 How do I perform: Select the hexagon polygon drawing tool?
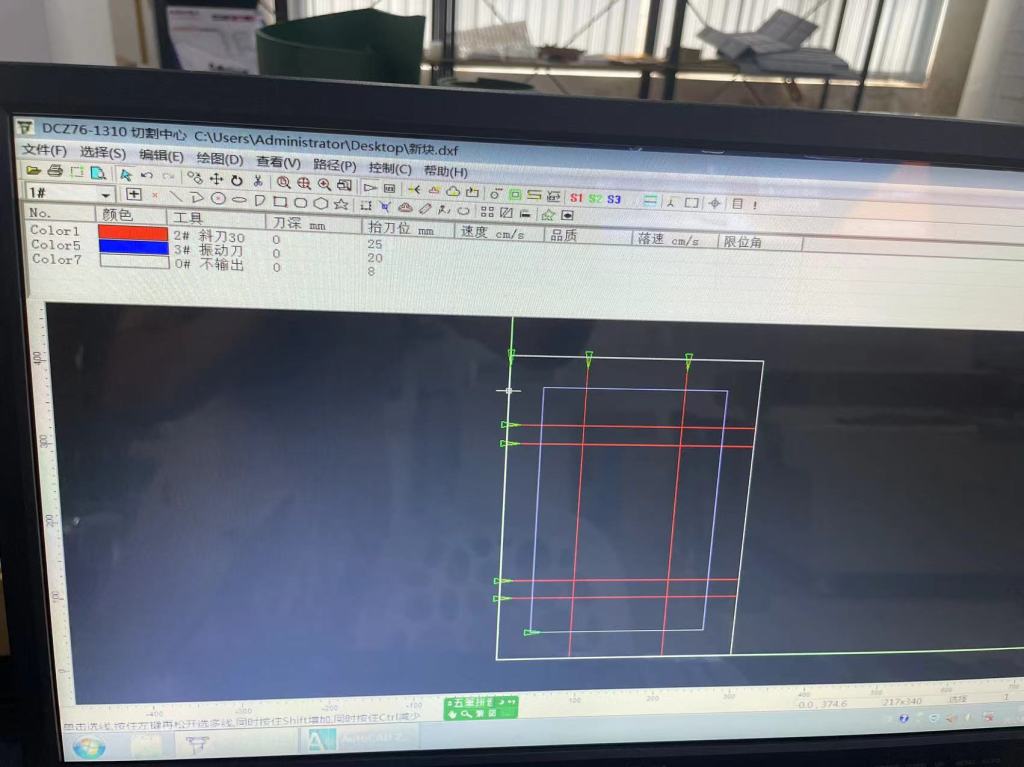(x=321, y=203)
